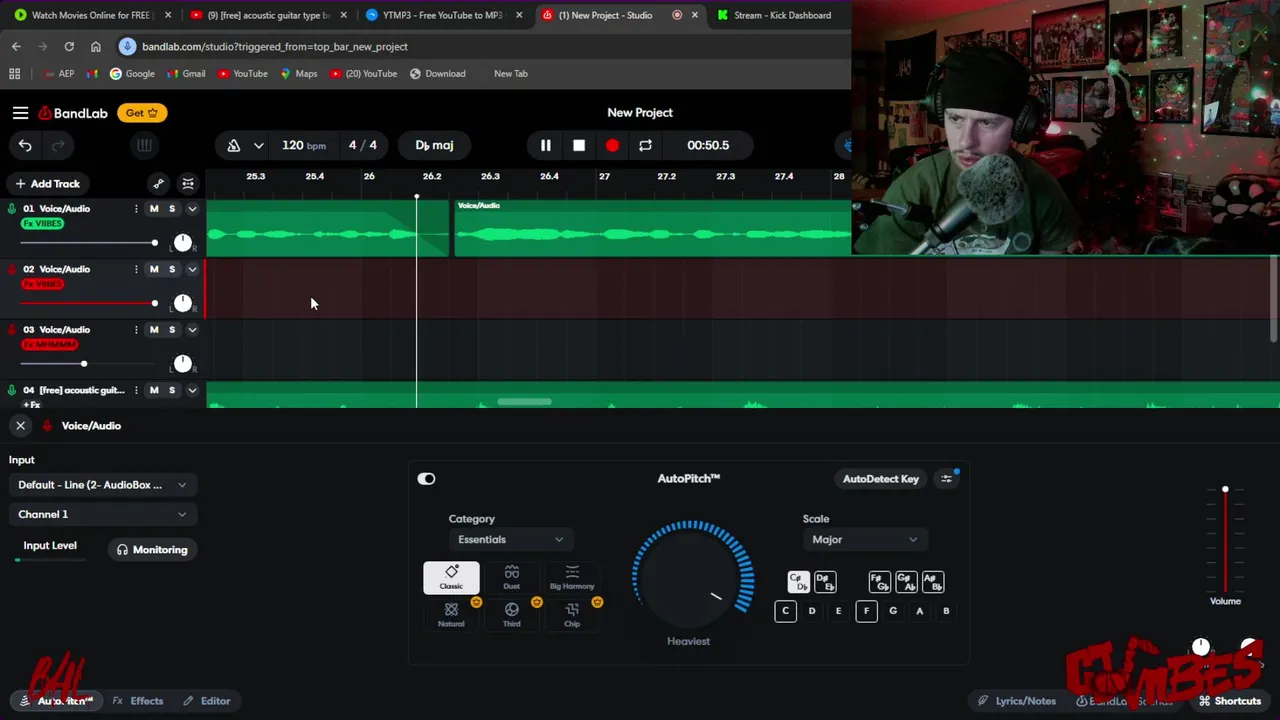
Task: Adjust track 01 pan knob
Action: pyautogui.click(x=183, y=243)
